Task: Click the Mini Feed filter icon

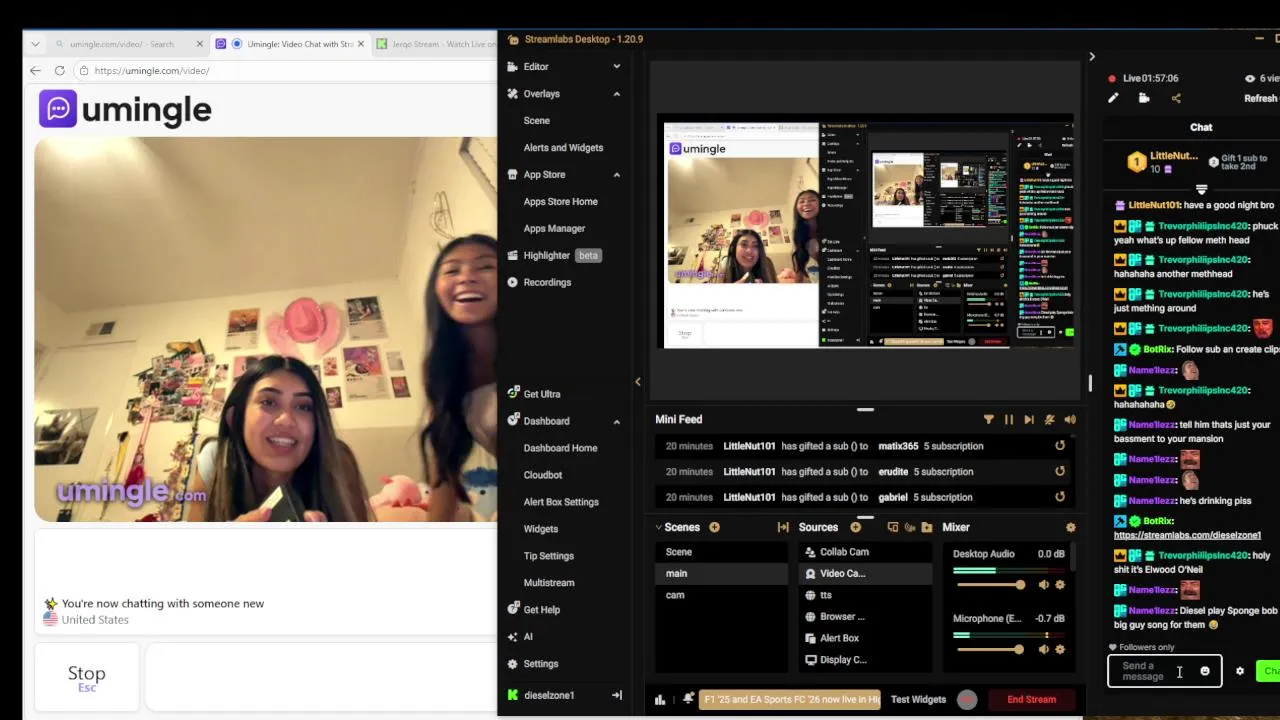Action: tap(988, 420)
